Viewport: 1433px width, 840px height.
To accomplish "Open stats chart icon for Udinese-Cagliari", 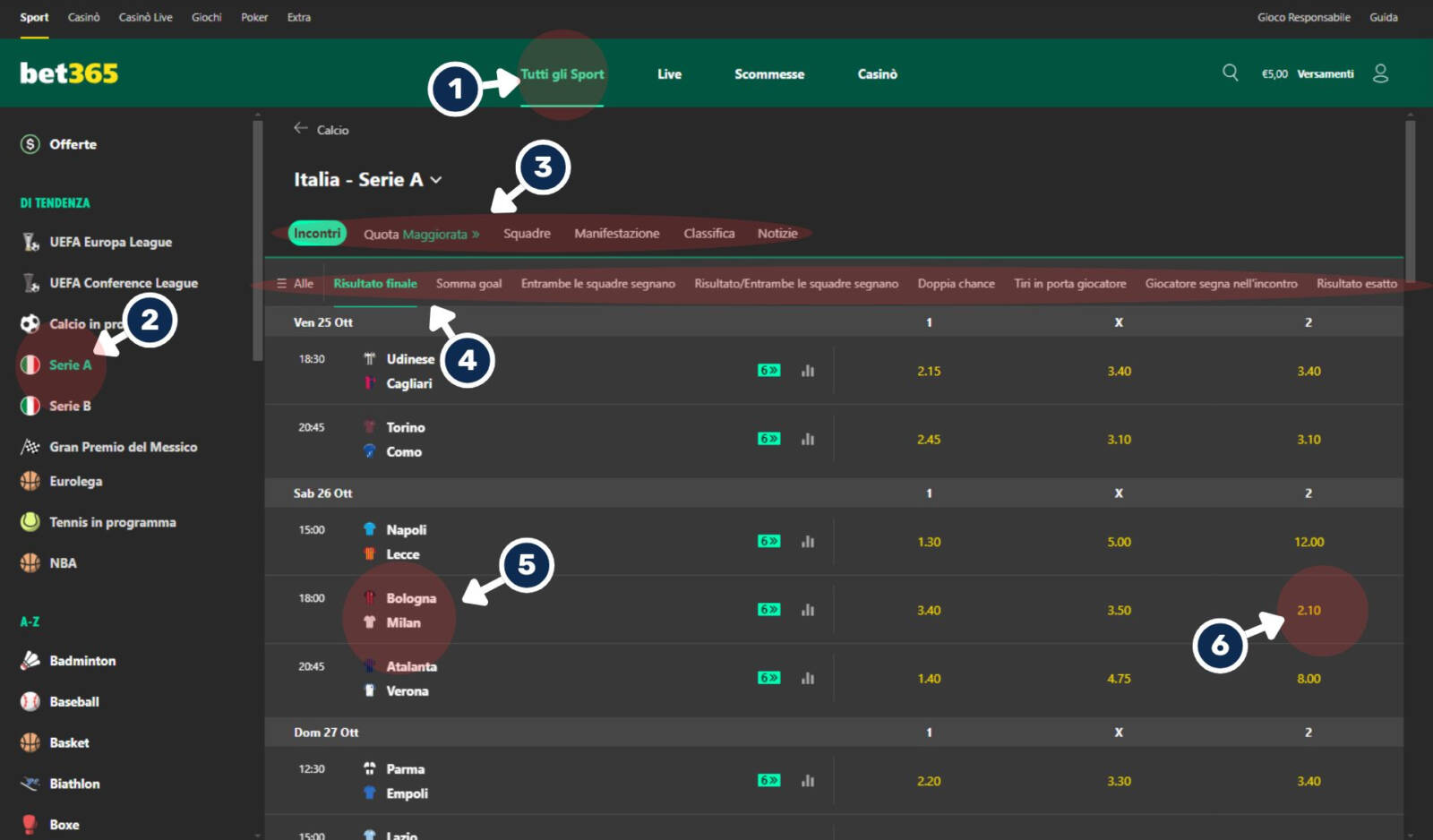I will (x=808, y=371).
